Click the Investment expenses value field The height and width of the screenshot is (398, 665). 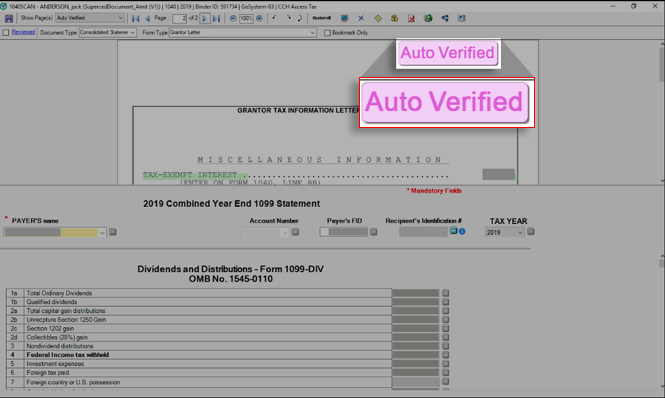pyautogui.click(x=416, y=364)
